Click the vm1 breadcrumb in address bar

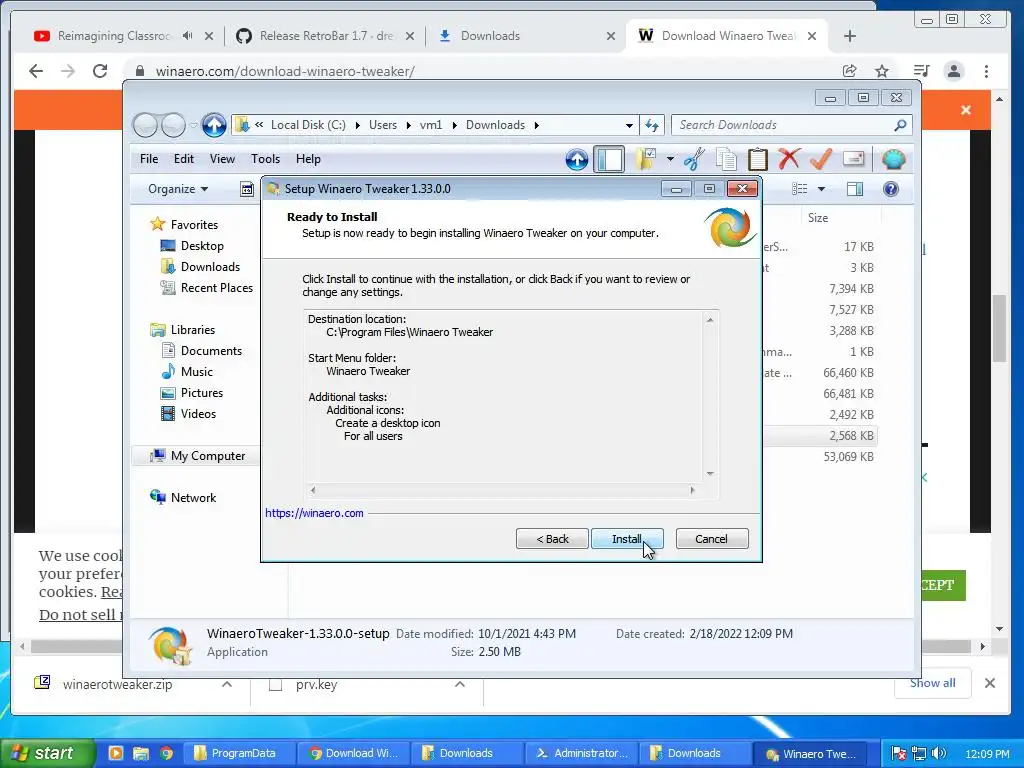pyautogui.click(x=431, y=125)
